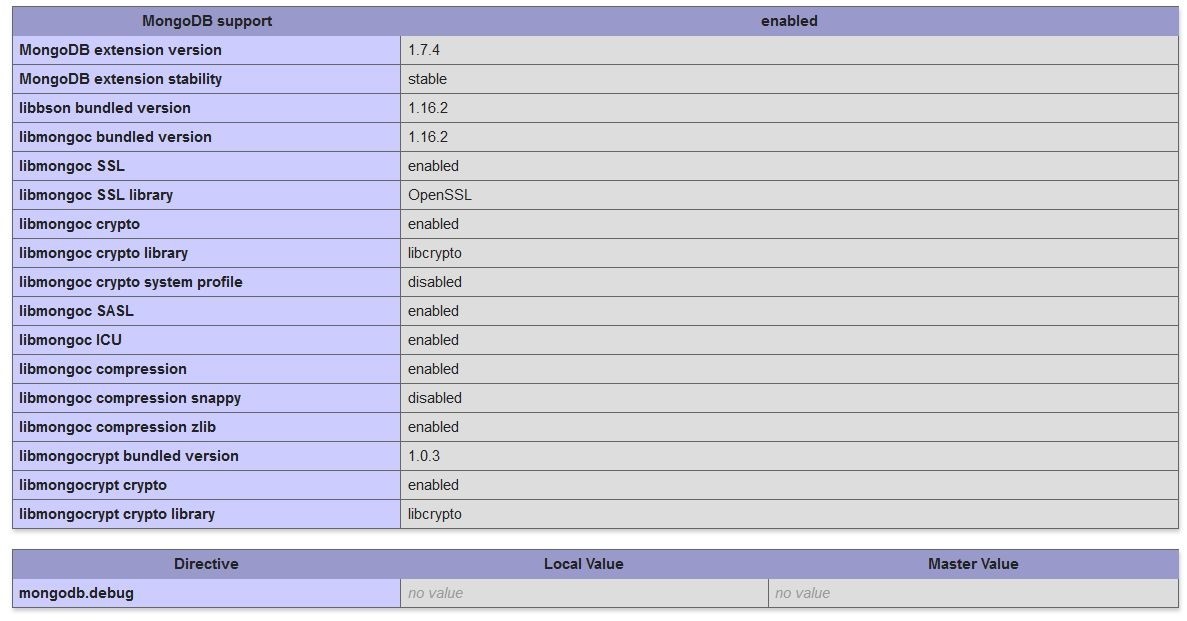Select "disabled" in the compression snappy row
This screenshot has width=1187, height=621.
coord(435,398)
